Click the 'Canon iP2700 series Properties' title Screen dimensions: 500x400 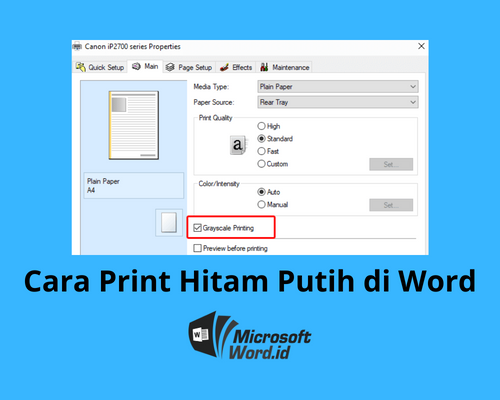pos(132,46)
